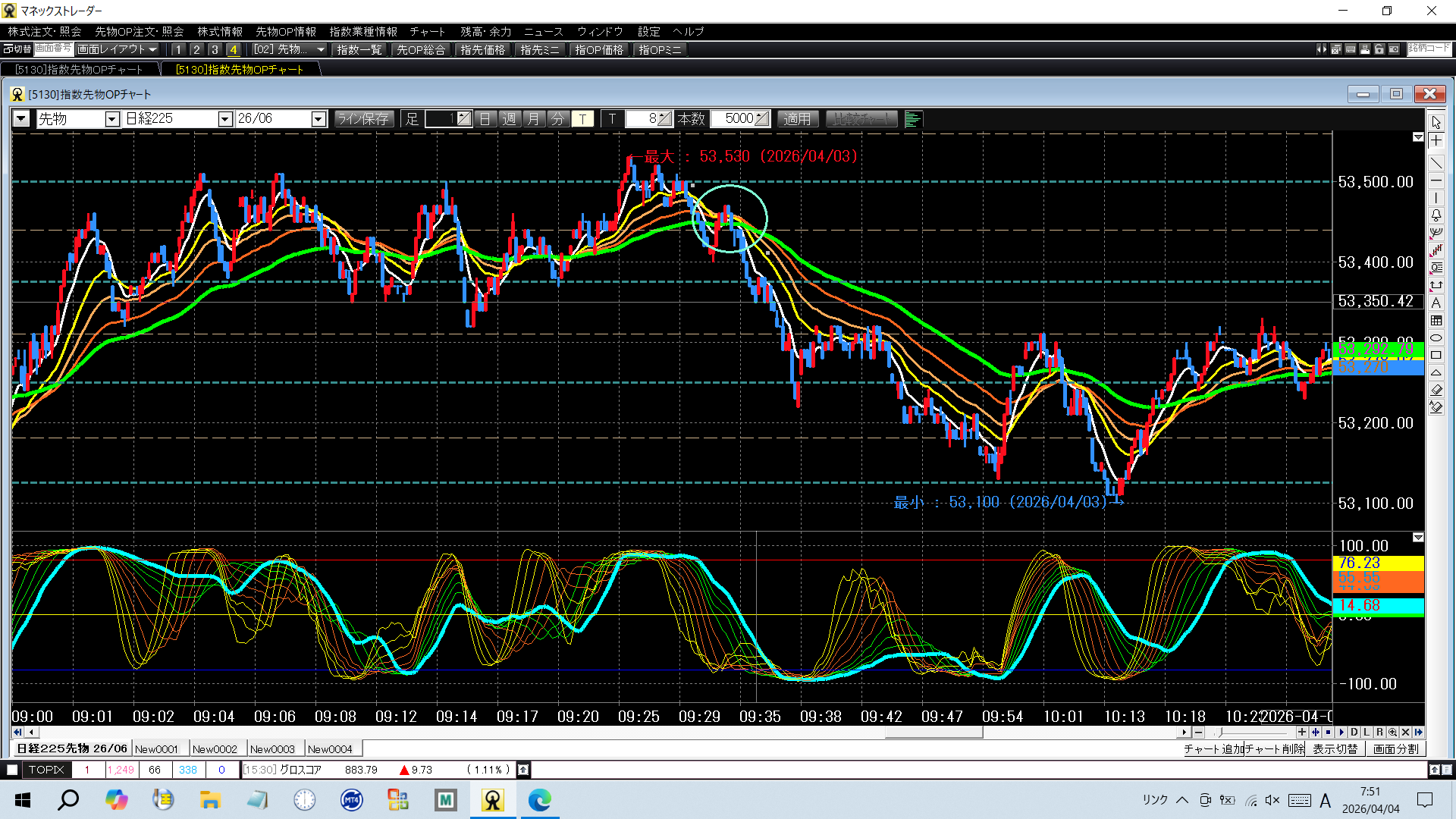Select the rectangle drawing tool
This screenshot has height=819, width=1456.
coord(1436,355)
